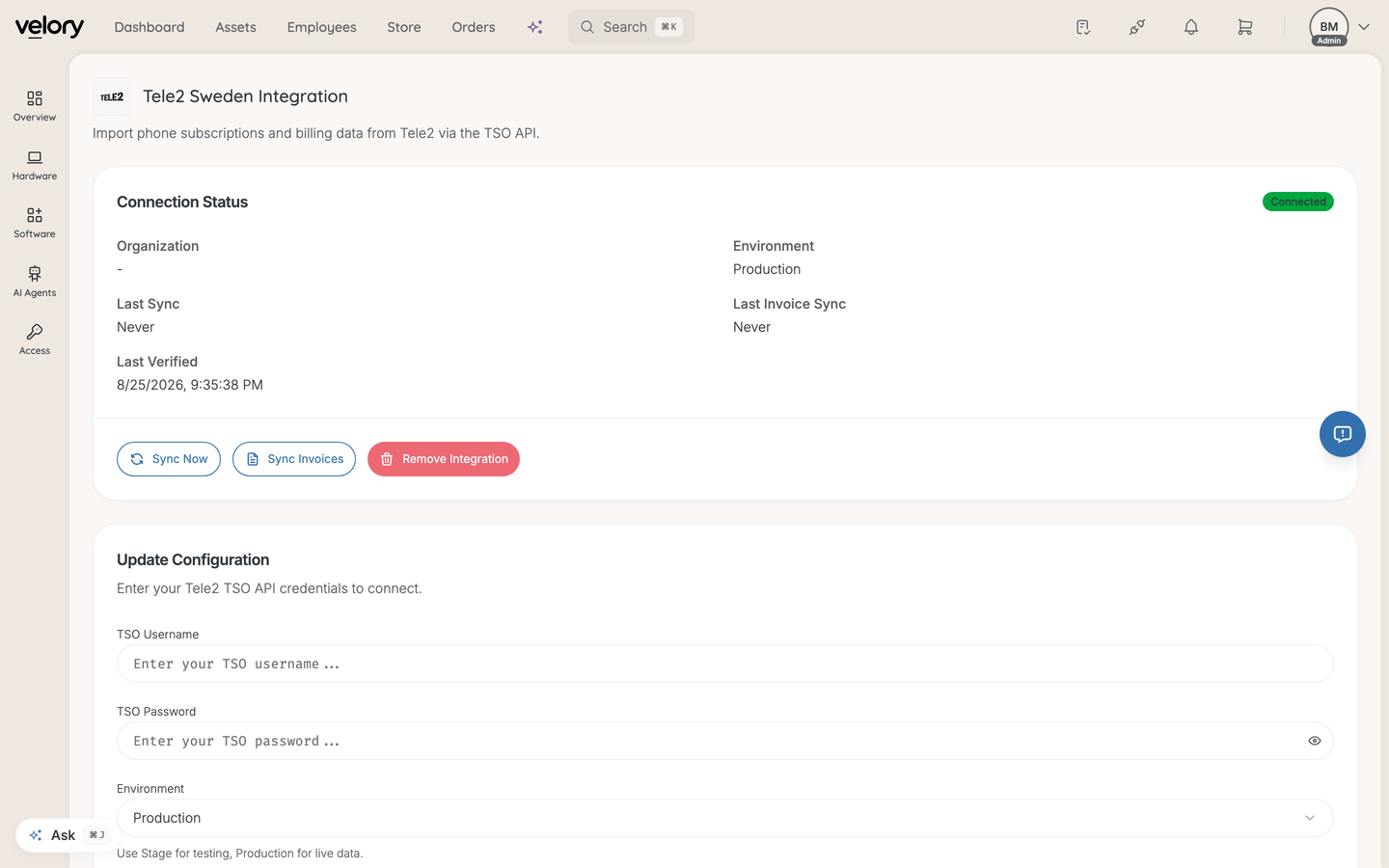Go to the Assets page
Image resolution: width=1389 pixels, height=868 pixels.
click(x=235, y=27)
